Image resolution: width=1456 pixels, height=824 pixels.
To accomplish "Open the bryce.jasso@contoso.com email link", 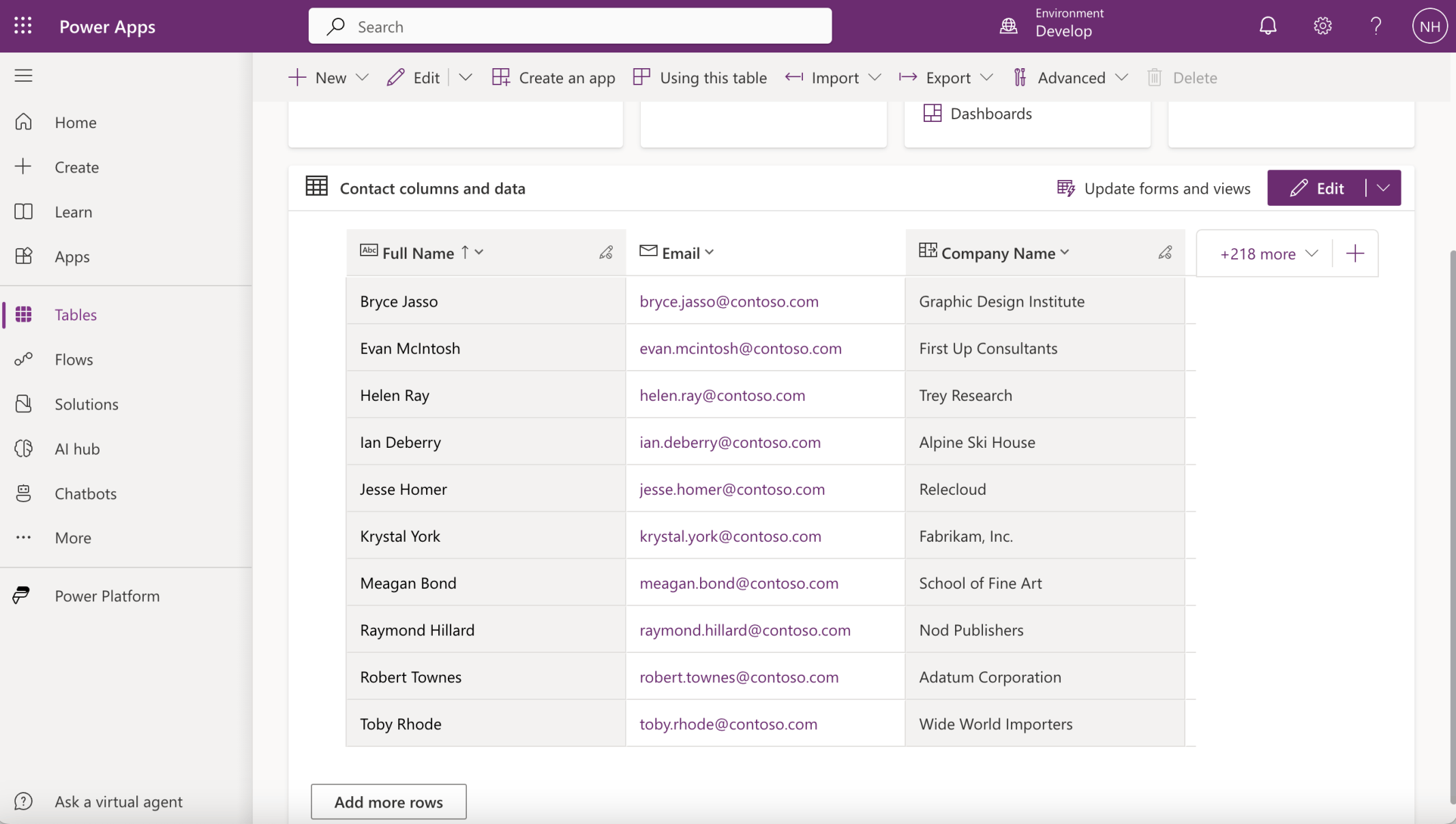I will 729,301.
